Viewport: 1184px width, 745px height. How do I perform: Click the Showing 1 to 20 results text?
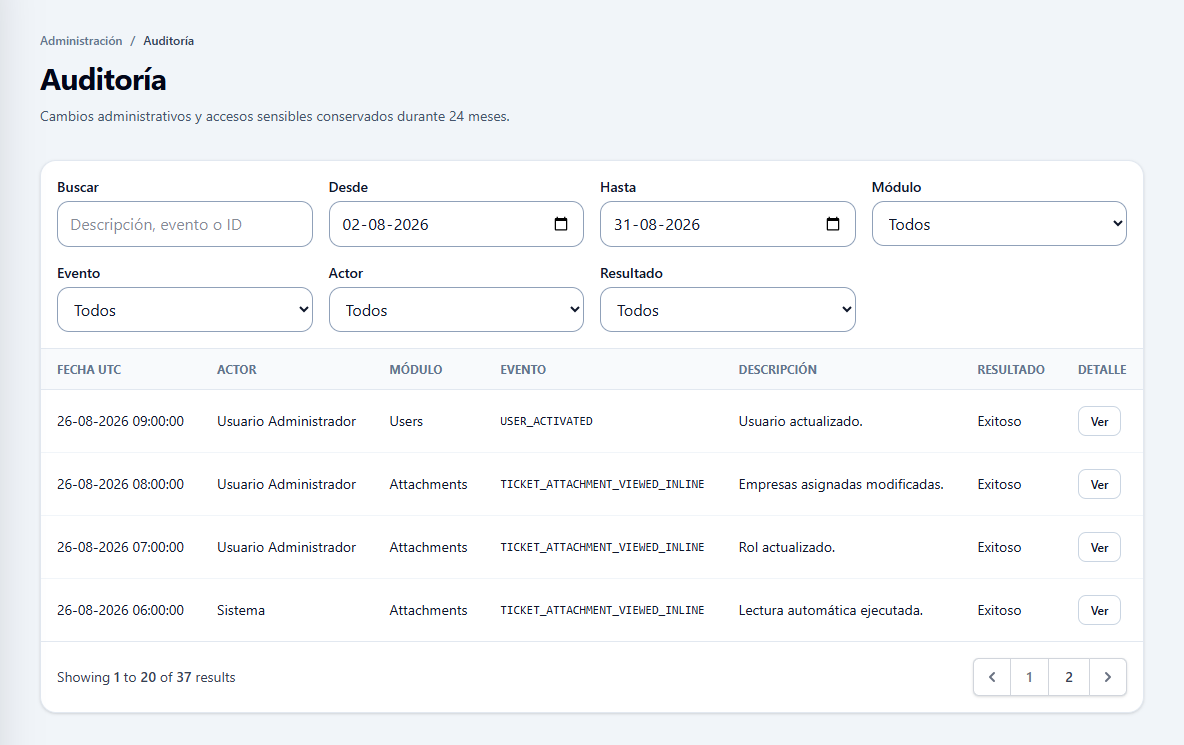point(146,677)
